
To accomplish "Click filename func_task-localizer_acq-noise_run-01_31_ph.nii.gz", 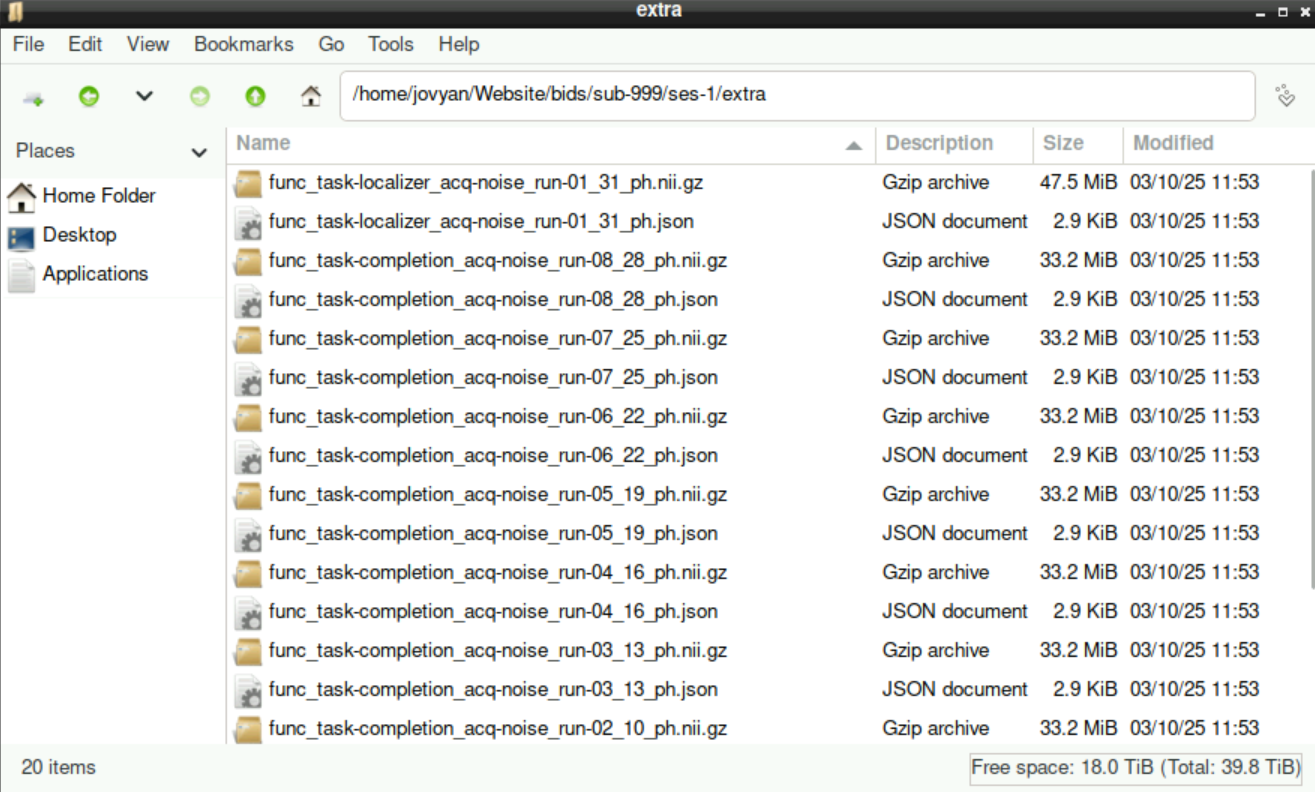I will pos(486,183).
